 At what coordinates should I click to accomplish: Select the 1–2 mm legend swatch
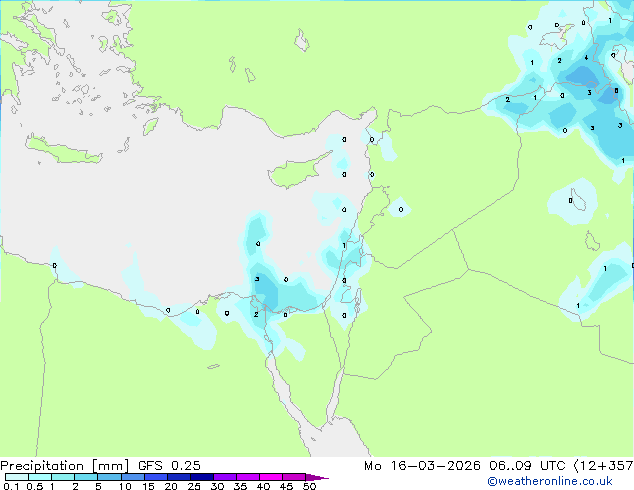[x=63, y=477]
